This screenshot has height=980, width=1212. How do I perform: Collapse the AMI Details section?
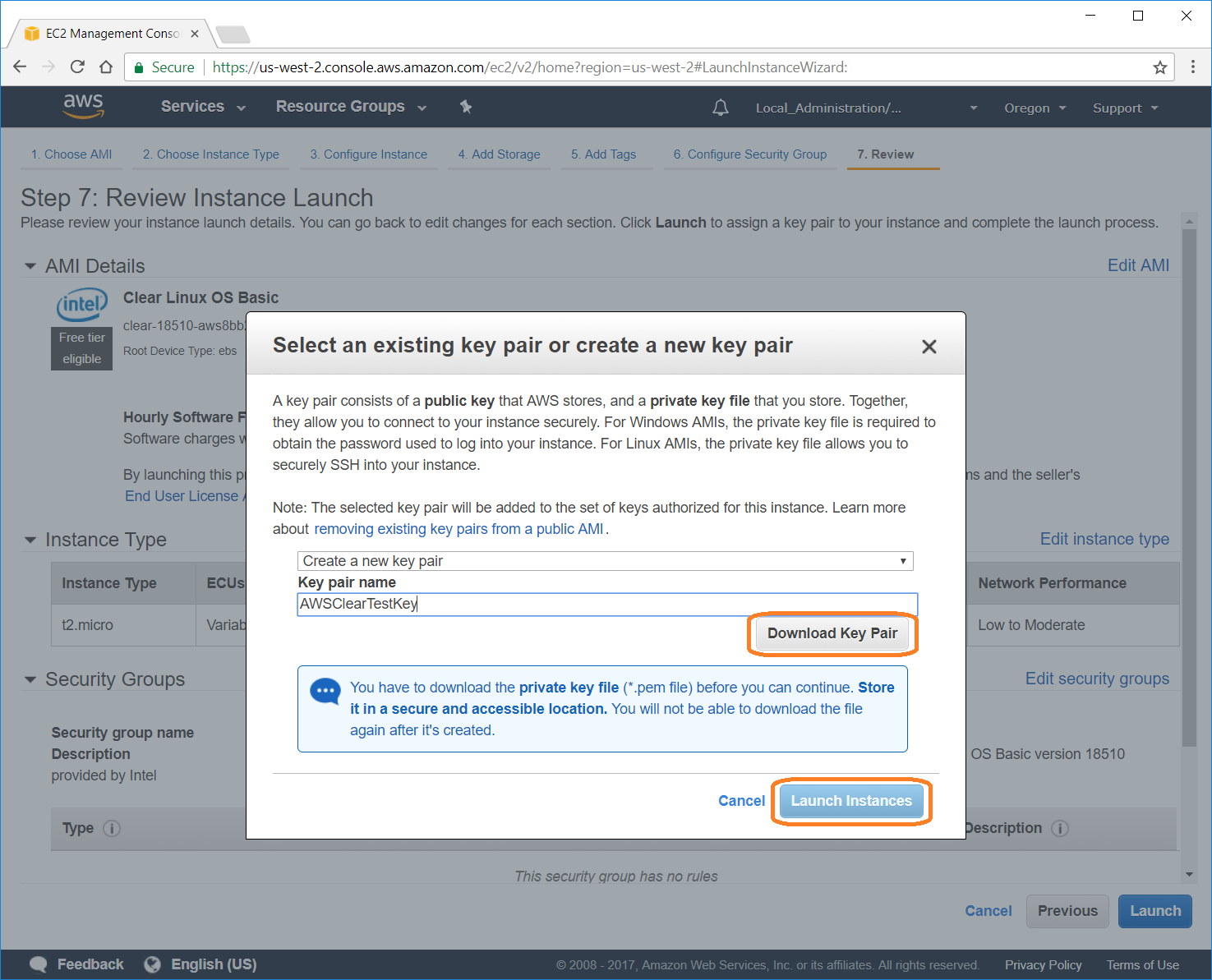coord(30,266)
